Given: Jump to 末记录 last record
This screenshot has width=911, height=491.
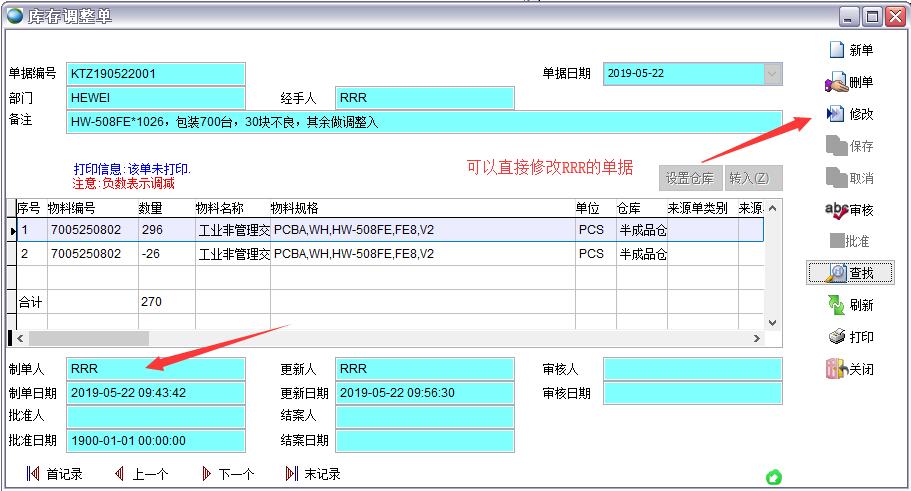Looking at the screenshot, I should [313, 474].
